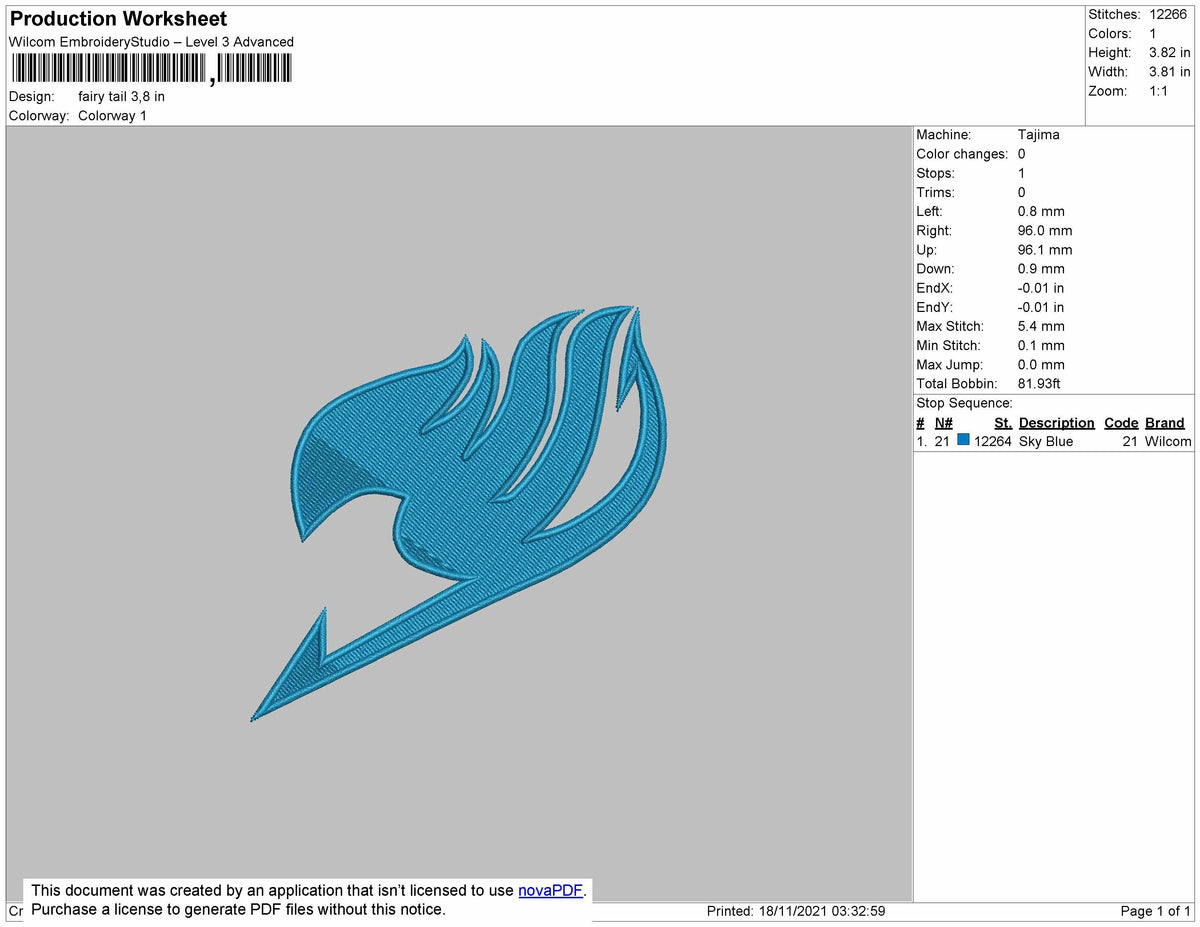Viewport: 1200px width, 927px height.
Task: Select the Min Stitch value '0.1 mm'
Action: pyautogui.click(x=1040, y=346)
